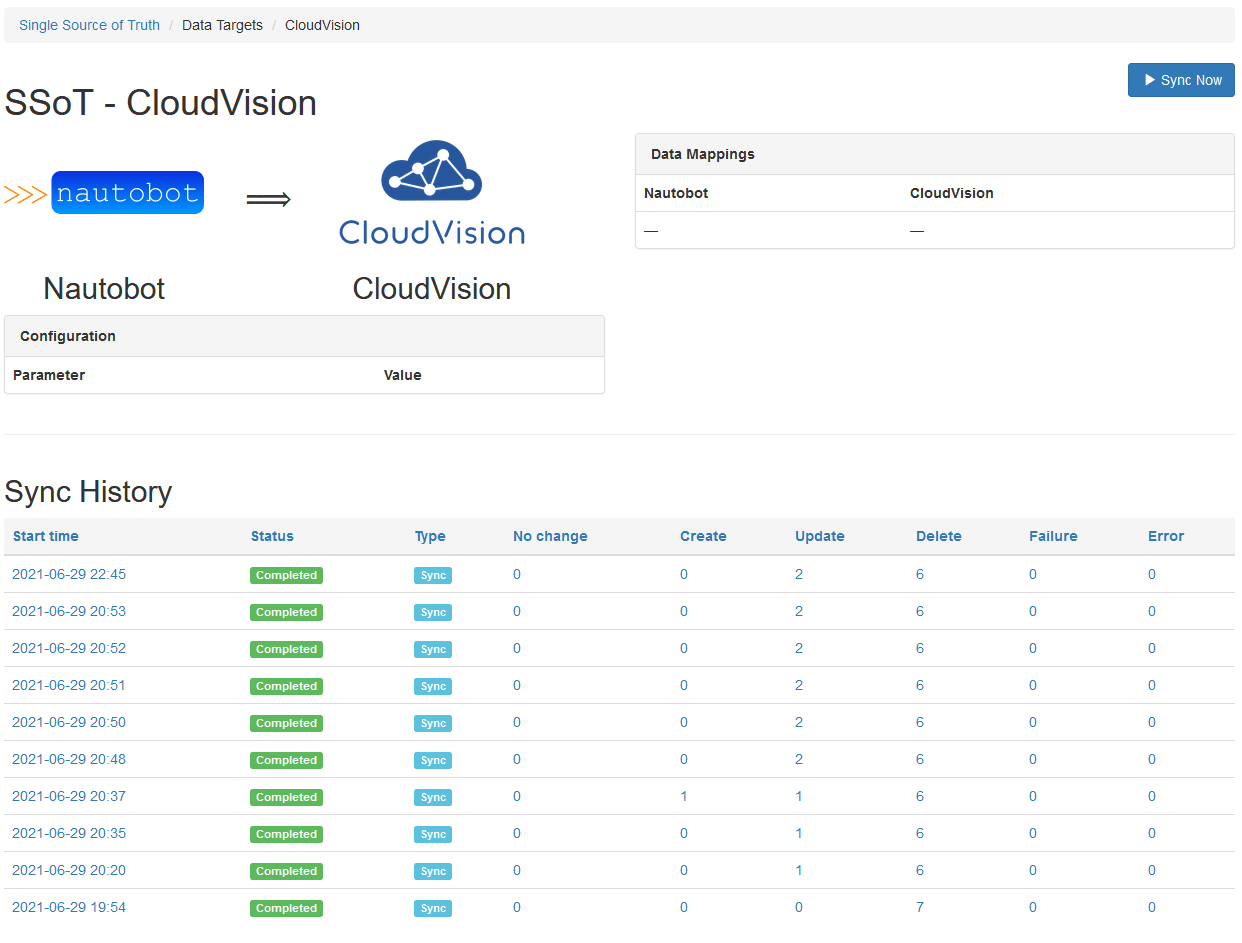The height and width of the screenshot is (943, 1242).
Task: Open the 2021-06-29 20:52 sync entry
Action: coord(69,648)
